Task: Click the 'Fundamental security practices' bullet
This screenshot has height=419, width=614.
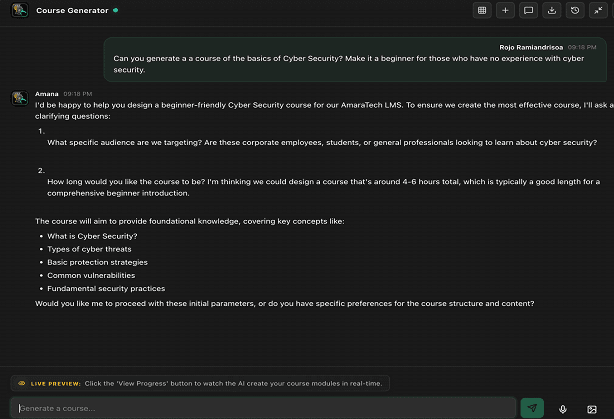Action: pyautogui.click(x=106, y=289)
